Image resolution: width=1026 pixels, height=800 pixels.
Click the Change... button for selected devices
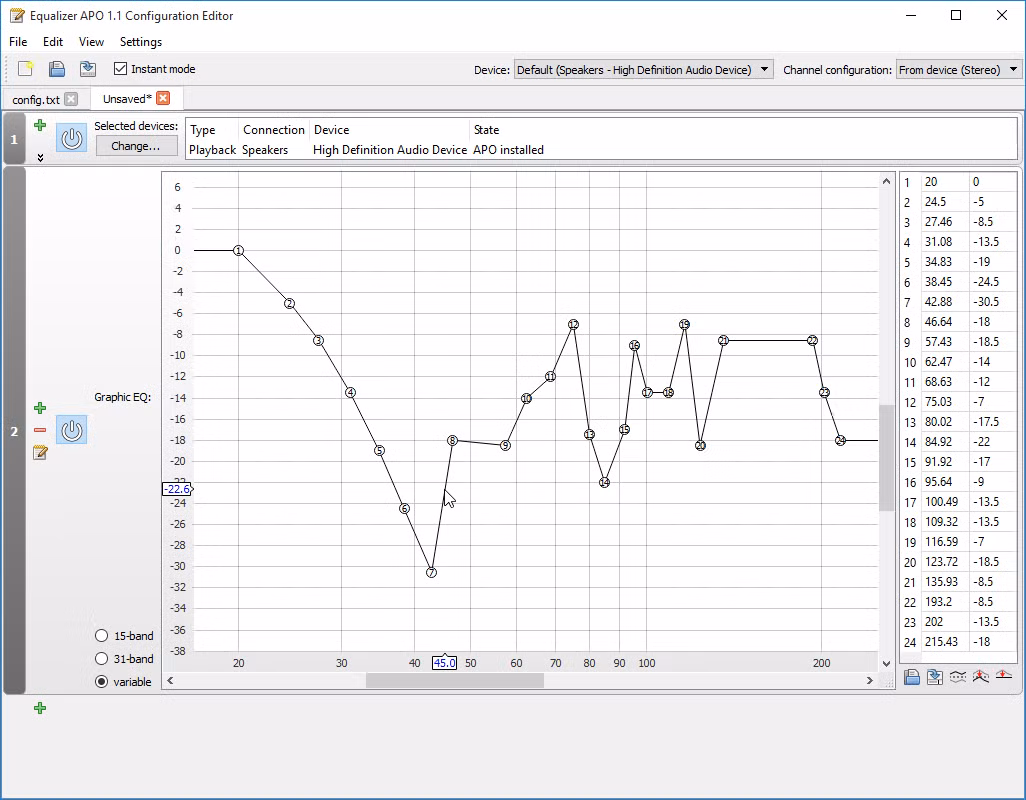(135, 146)
